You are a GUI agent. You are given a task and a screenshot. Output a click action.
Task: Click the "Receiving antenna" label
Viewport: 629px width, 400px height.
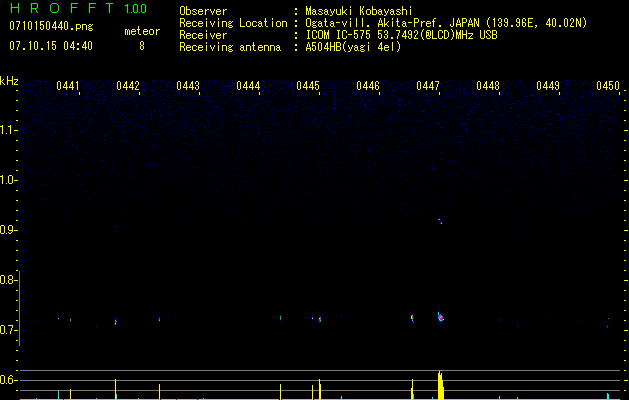click(x=230, y=47)
